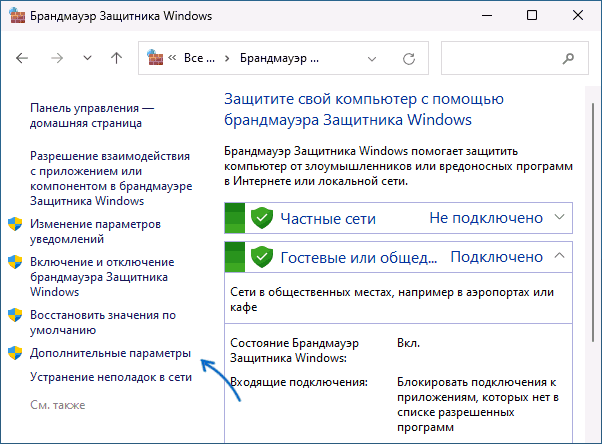This screenshot has height=444, width=602.
Task: Click 'Входящие подключения:' label
Action: (x=299, y=382)
